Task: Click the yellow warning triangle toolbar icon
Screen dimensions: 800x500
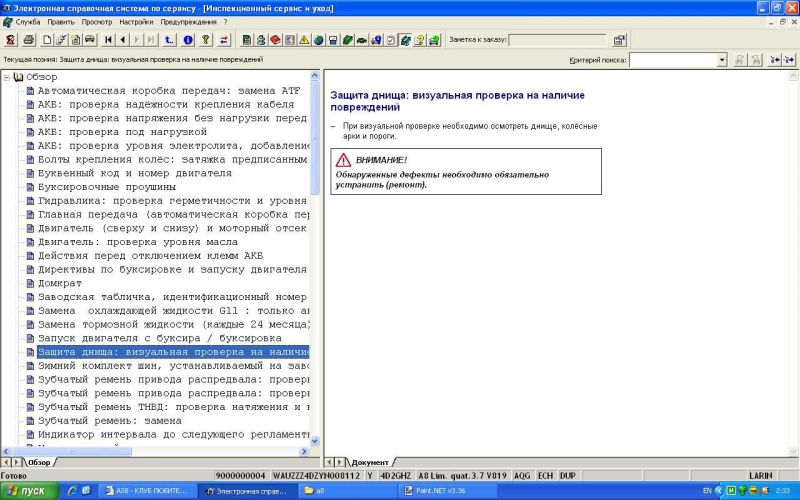Action: (304, 40)
